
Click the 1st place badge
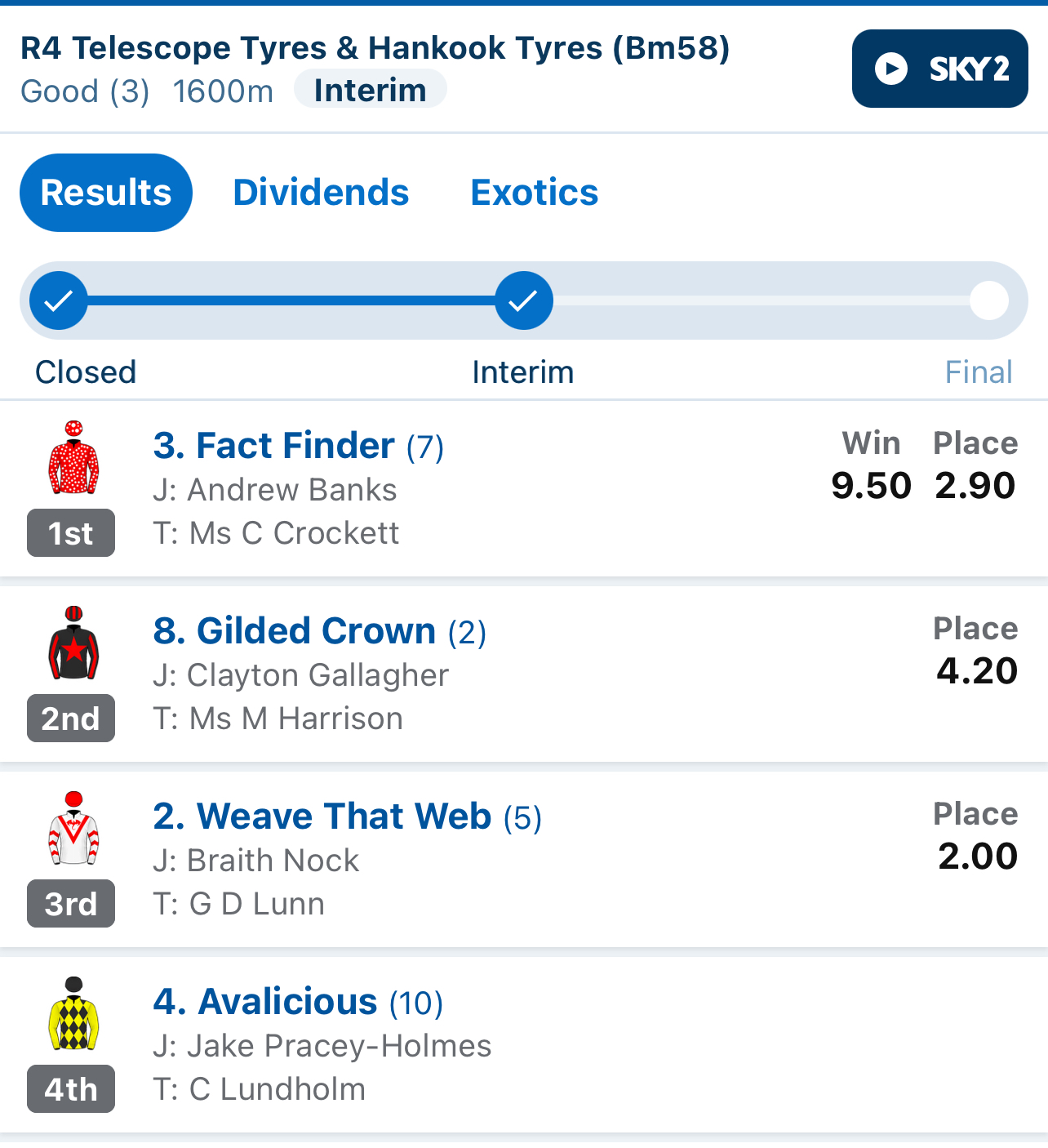pos(71,533)
